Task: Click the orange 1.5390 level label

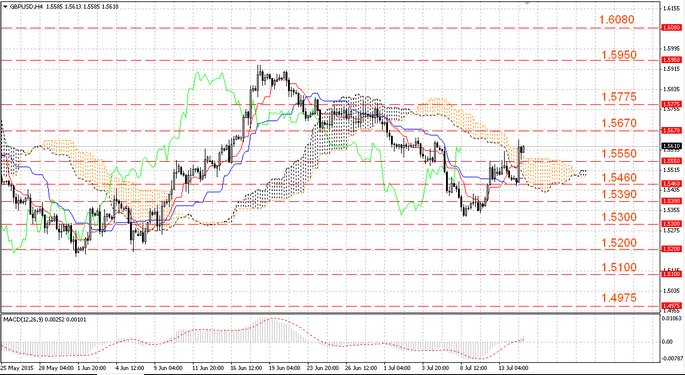Action: pyautogui.click(x=619, y=194)
